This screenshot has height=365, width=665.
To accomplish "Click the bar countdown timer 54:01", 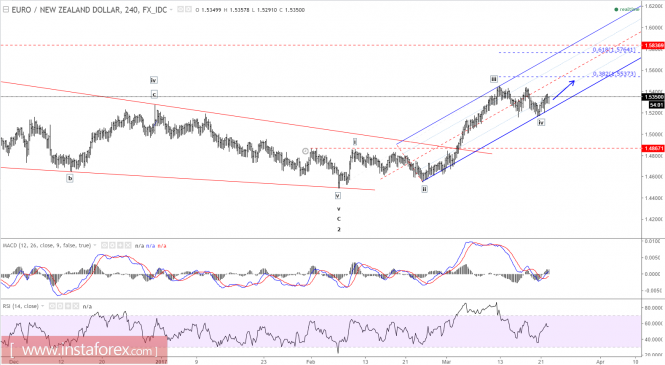I will point(656,105).
